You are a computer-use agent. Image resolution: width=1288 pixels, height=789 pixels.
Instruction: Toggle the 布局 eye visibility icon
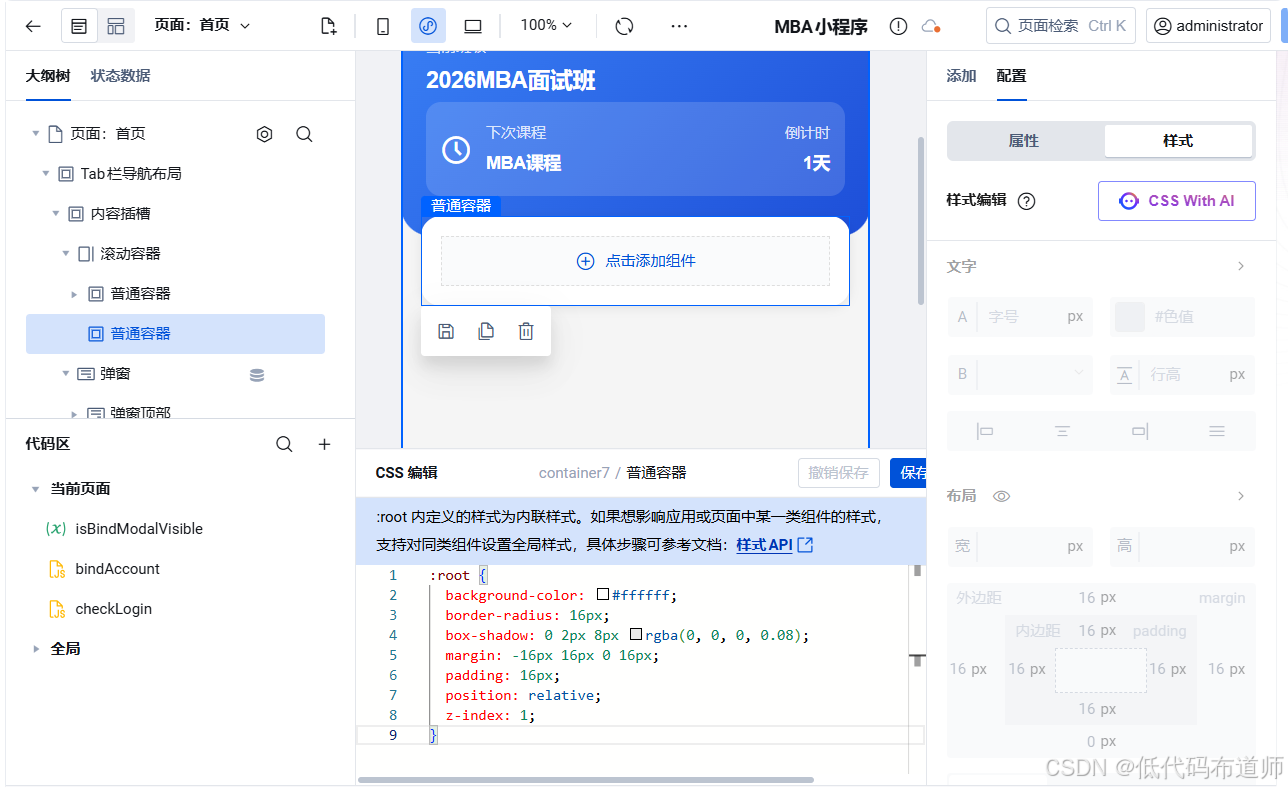[1001, 496]
